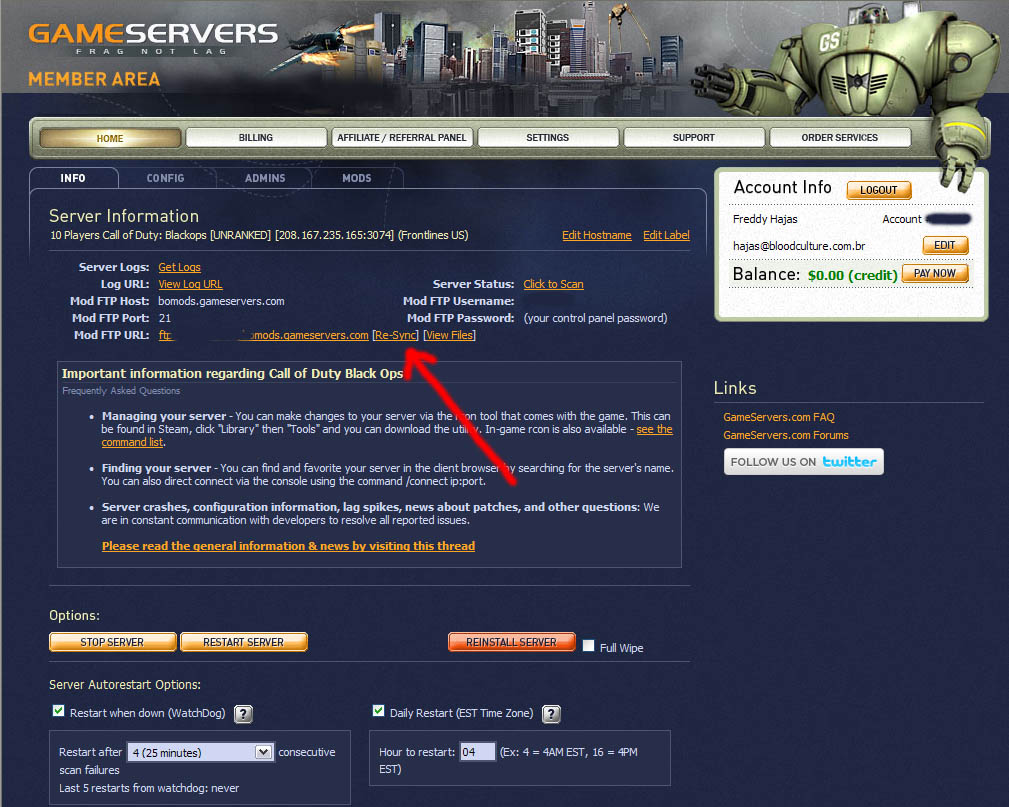This screenshot has height=807, width=1009.
Task: Click the Click to Scan link
Action: [553, 284]
